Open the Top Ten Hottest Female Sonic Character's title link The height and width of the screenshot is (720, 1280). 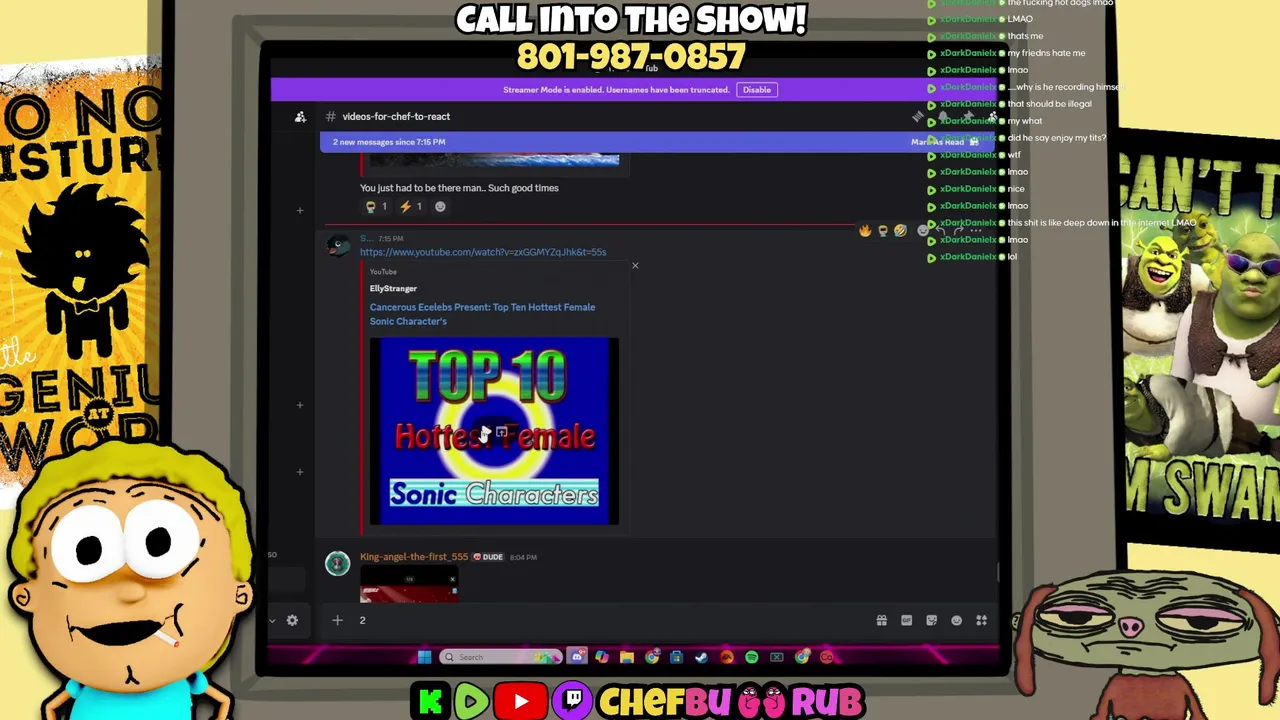pyautogui.click(x=482, y=314)
